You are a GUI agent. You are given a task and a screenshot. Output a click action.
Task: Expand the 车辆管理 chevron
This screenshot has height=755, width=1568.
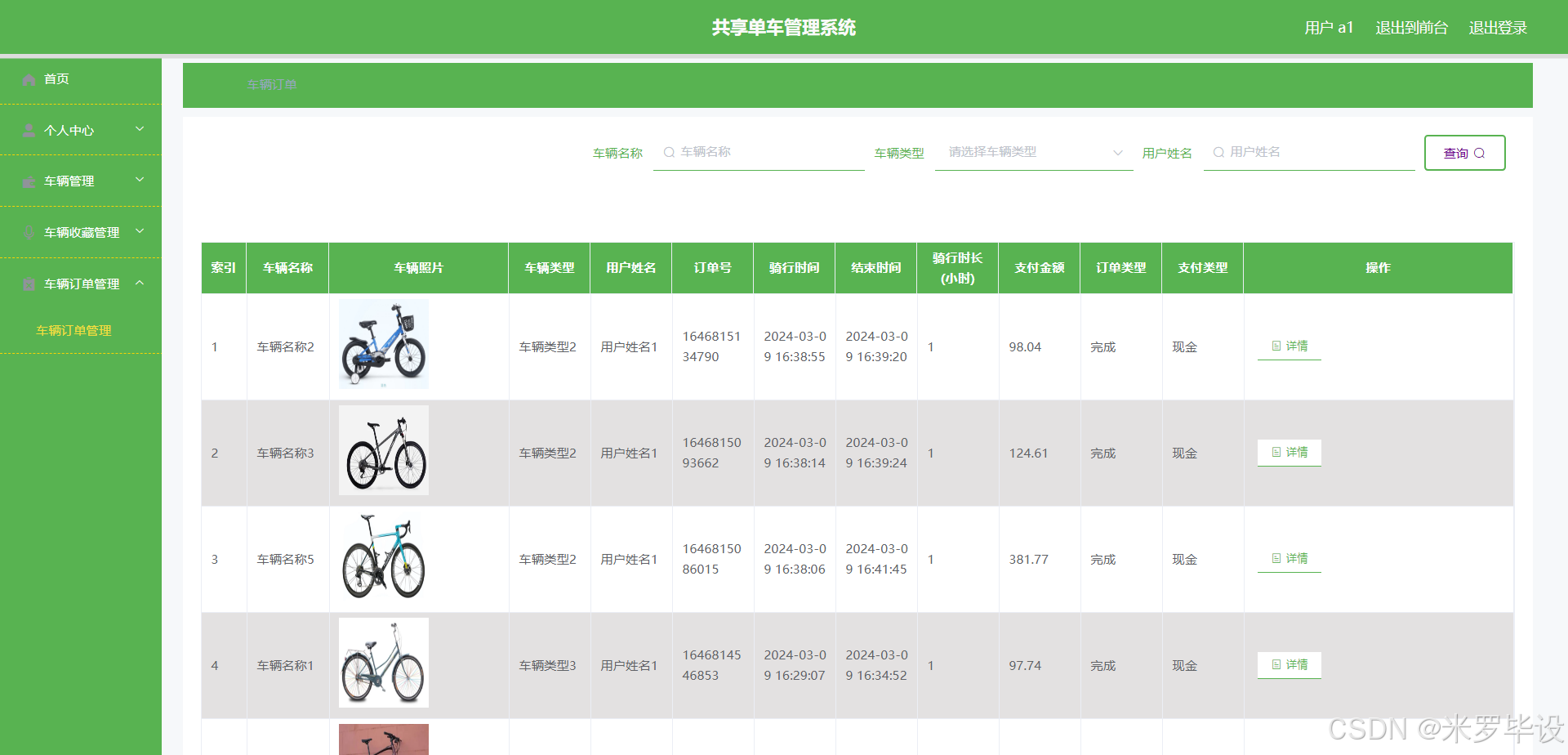click(x=140, y=180)
